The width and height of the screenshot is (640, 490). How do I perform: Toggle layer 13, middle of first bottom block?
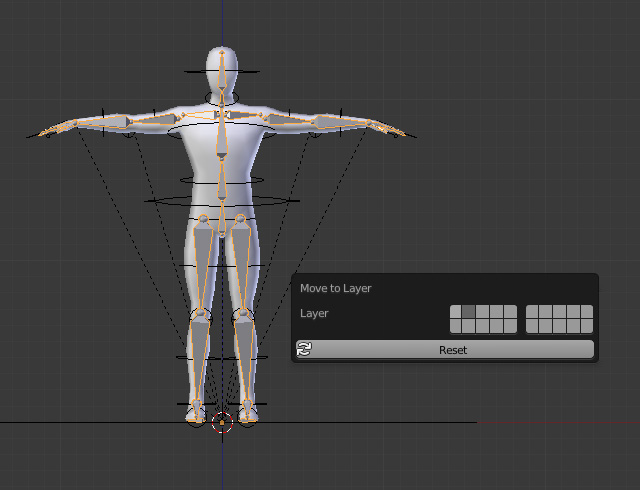(x=482, y=326)
